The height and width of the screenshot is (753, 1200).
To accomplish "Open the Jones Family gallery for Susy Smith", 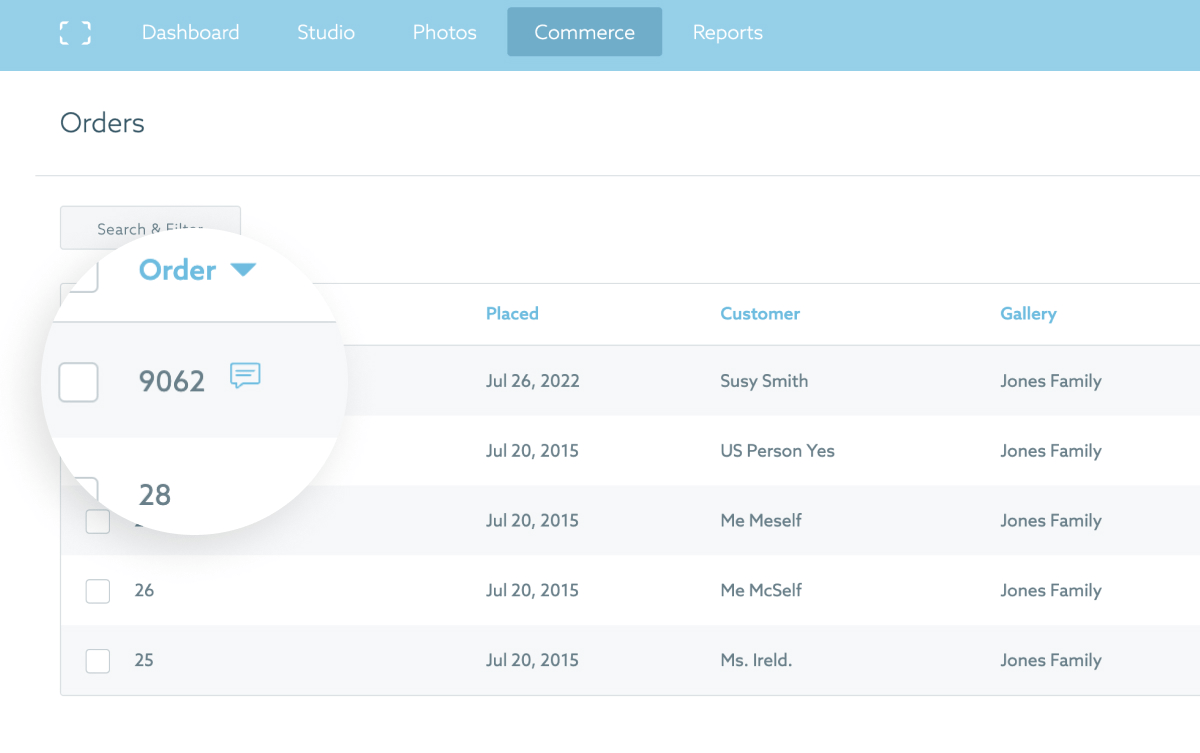I will tap(1051, 381).
